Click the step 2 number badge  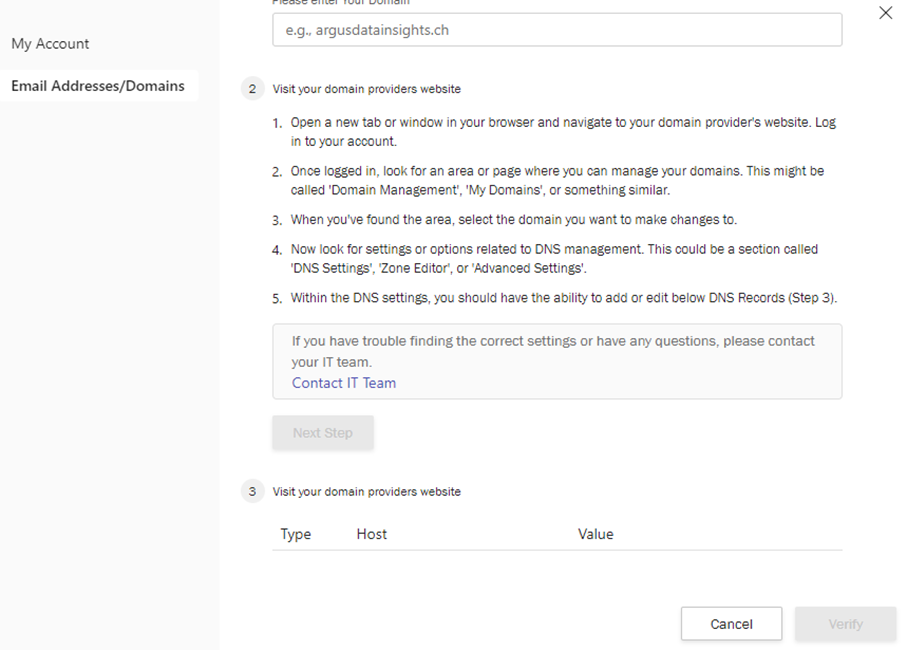[x=252, y=89]
